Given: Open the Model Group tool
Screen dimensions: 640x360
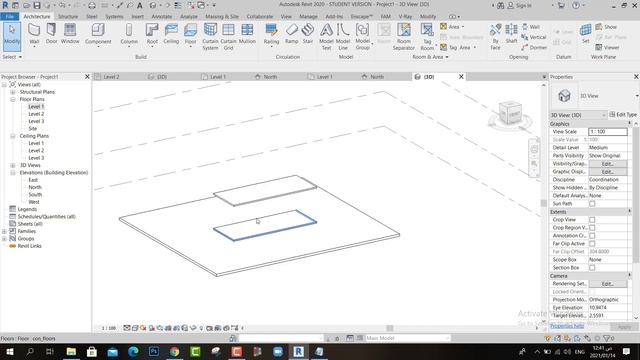Looking at the screenshot, I should pos(362,37).
